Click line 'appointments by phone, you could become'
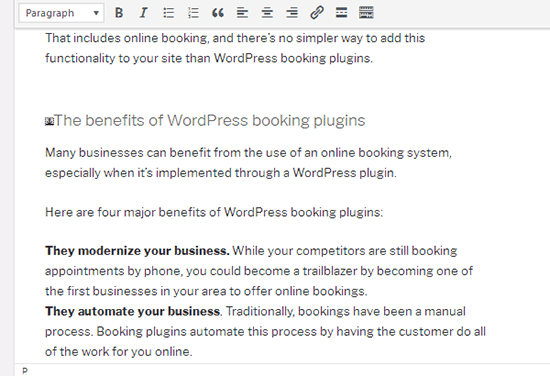The width and height of the screenshot is (550, 376). [259, 271]
